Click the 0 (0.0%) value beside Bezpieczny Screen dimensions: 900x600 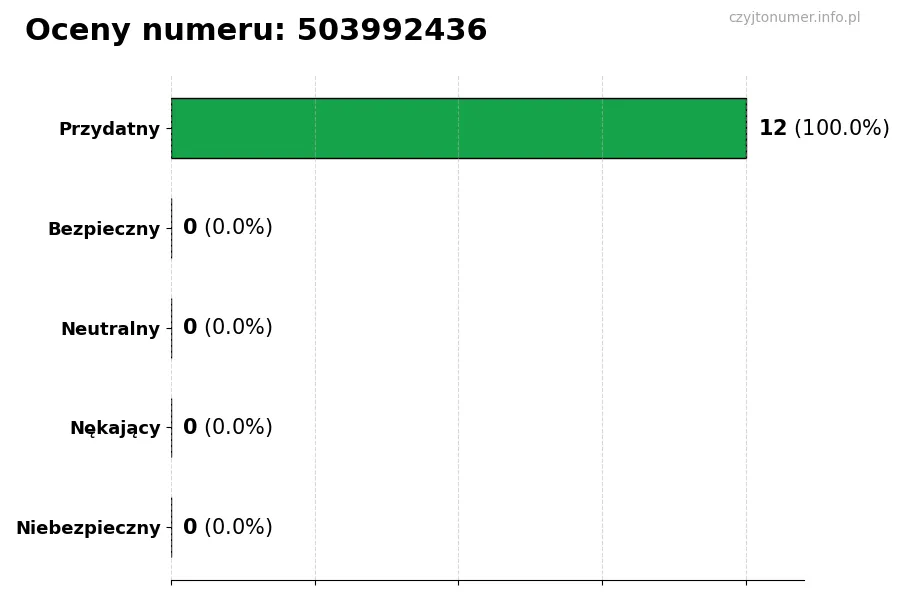(x=228, y=228)
